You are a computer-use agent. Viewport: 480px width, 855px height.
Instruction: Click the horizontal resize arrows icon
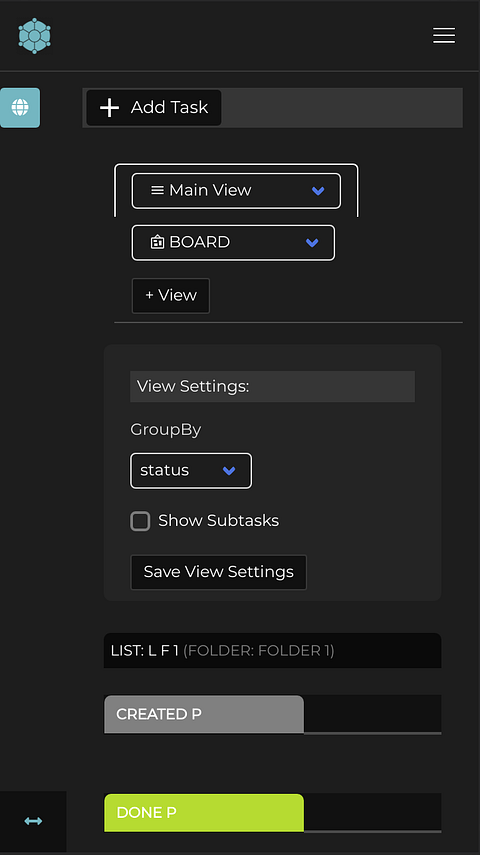coord(33,821)
